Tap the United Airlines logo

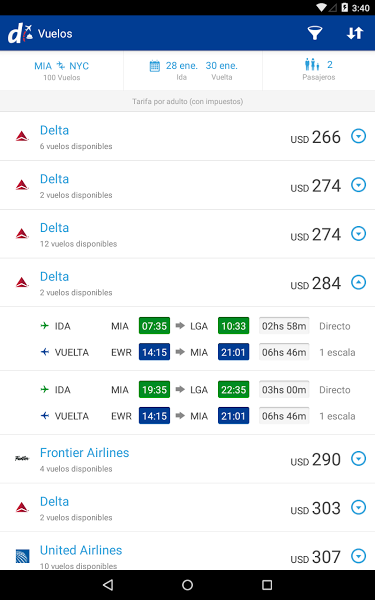(22, 556)
